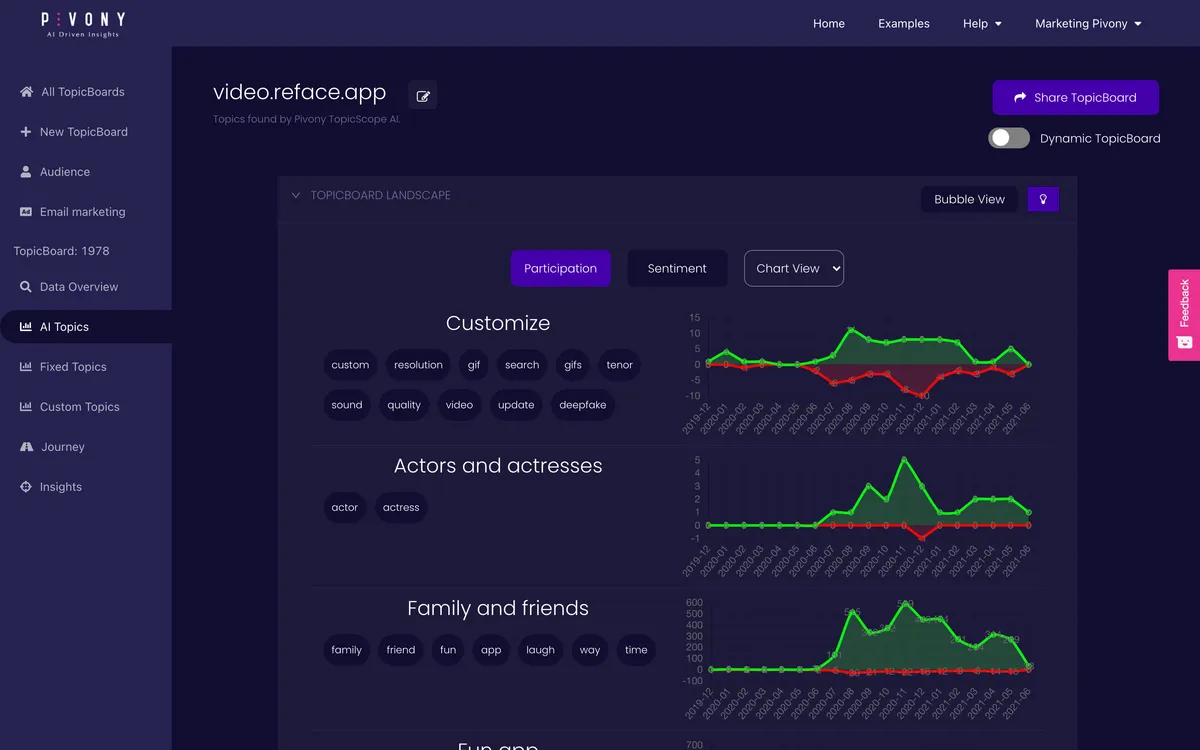Click the resolution keyword tag
This screenshot has width=1200, height=750.
[x=418, y=365]
